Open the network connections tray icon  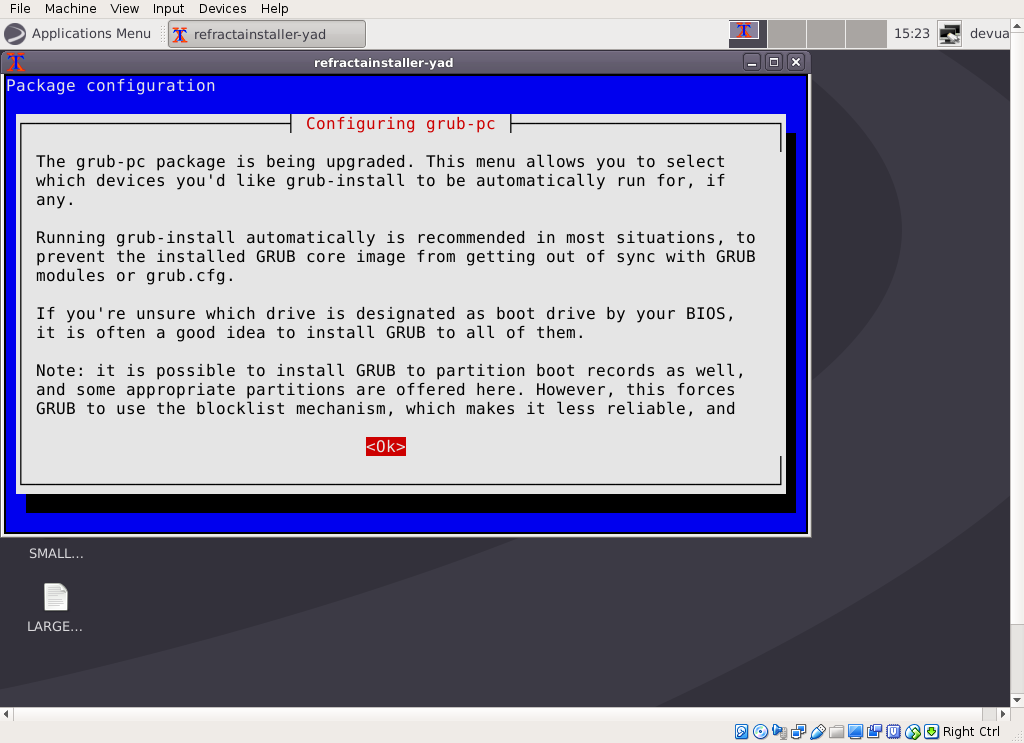point(950,34)
